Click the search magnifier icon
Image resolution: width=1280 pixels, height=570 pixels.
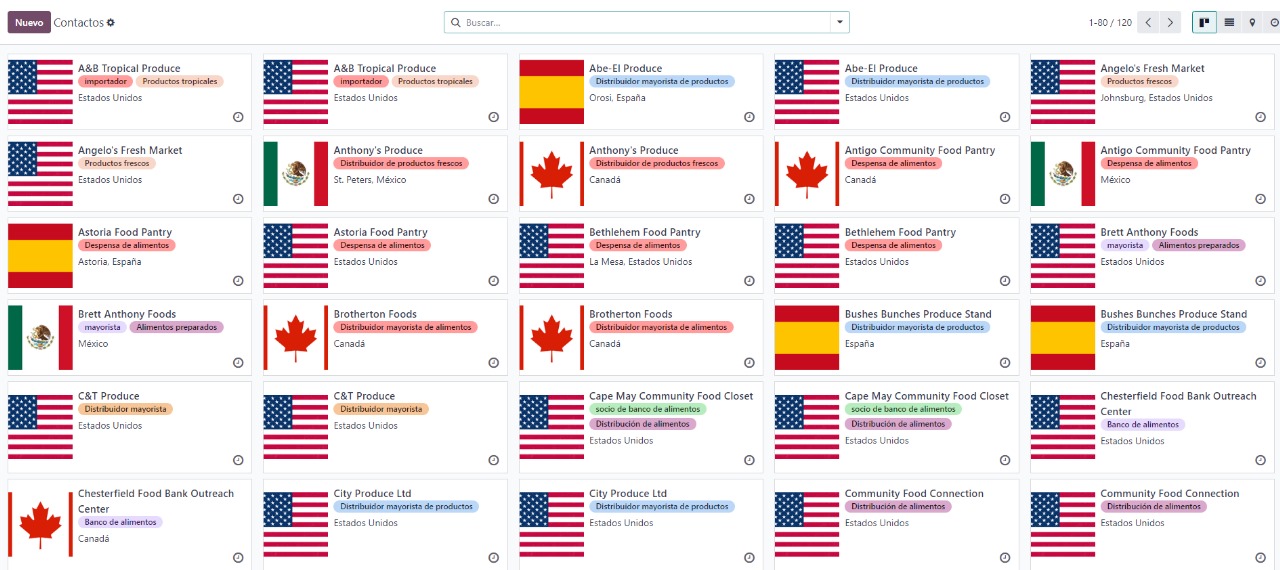click(456, 22)
